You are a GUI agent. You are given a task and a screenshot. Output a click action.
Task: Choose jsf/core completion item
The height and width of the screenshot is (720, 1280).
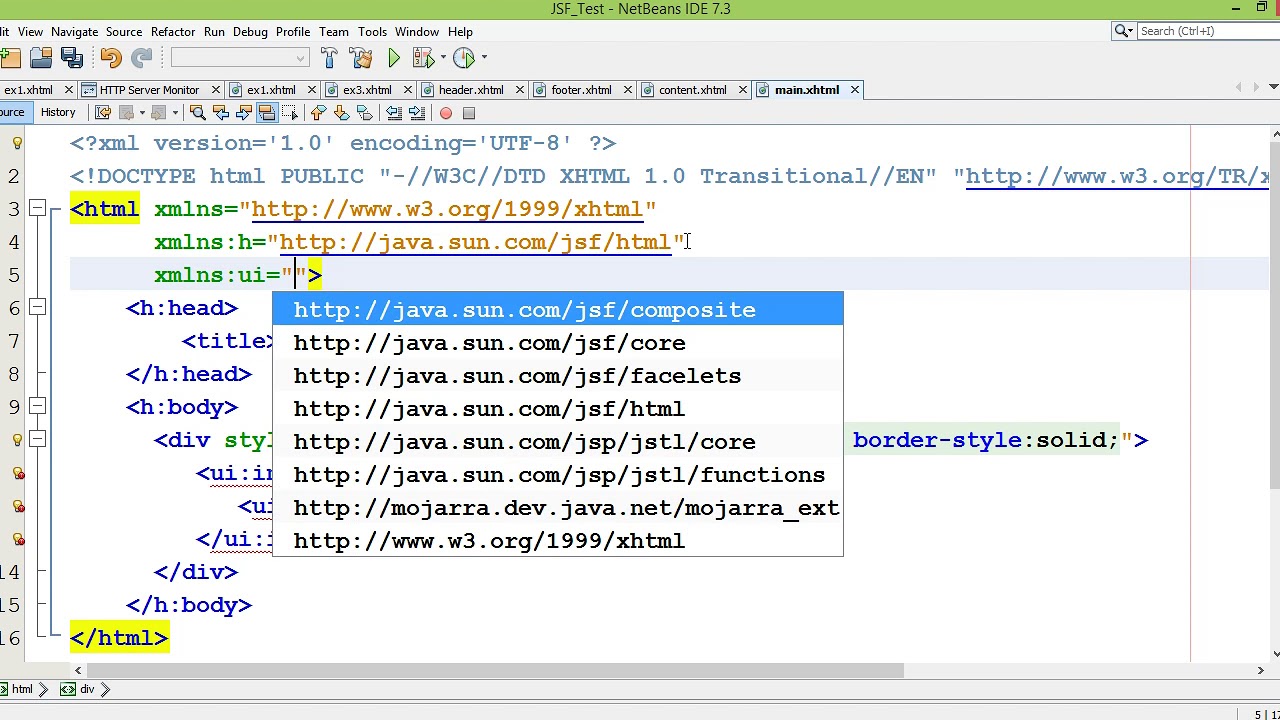558,343
